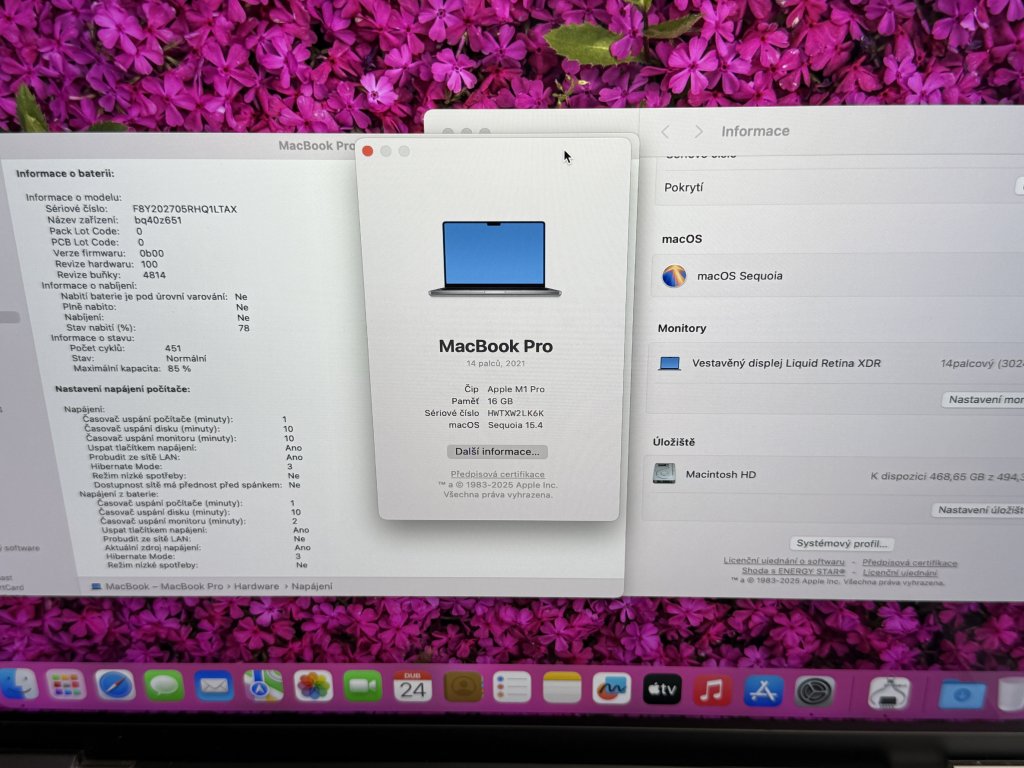Open the Notes app in the Dock
Image resolution: width=1024 pixels, height=768 pixels.
pos(562,688)
